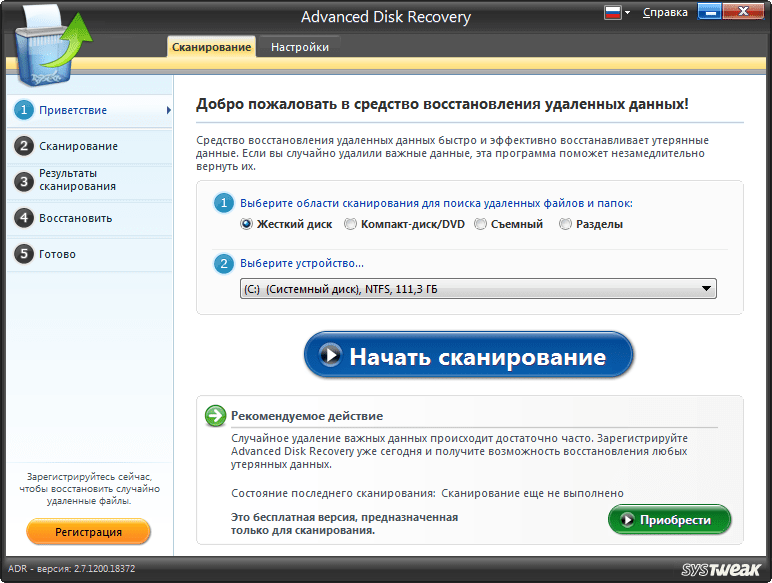Select step 2 Сканирование in the sidebar
This screenshot has height=583, width=772.
click(90, 146)
